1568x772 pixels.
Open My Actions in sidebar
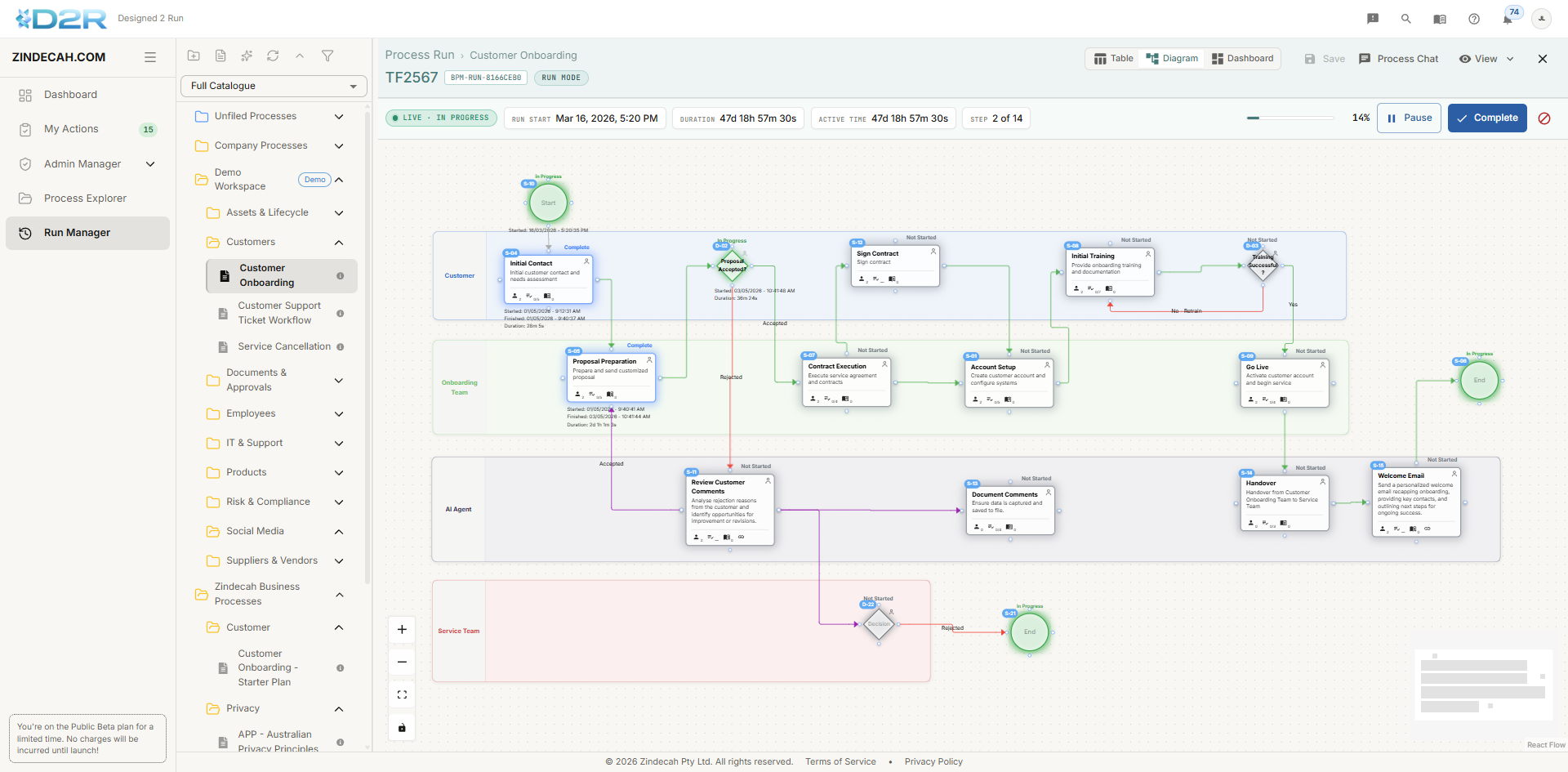87,129
